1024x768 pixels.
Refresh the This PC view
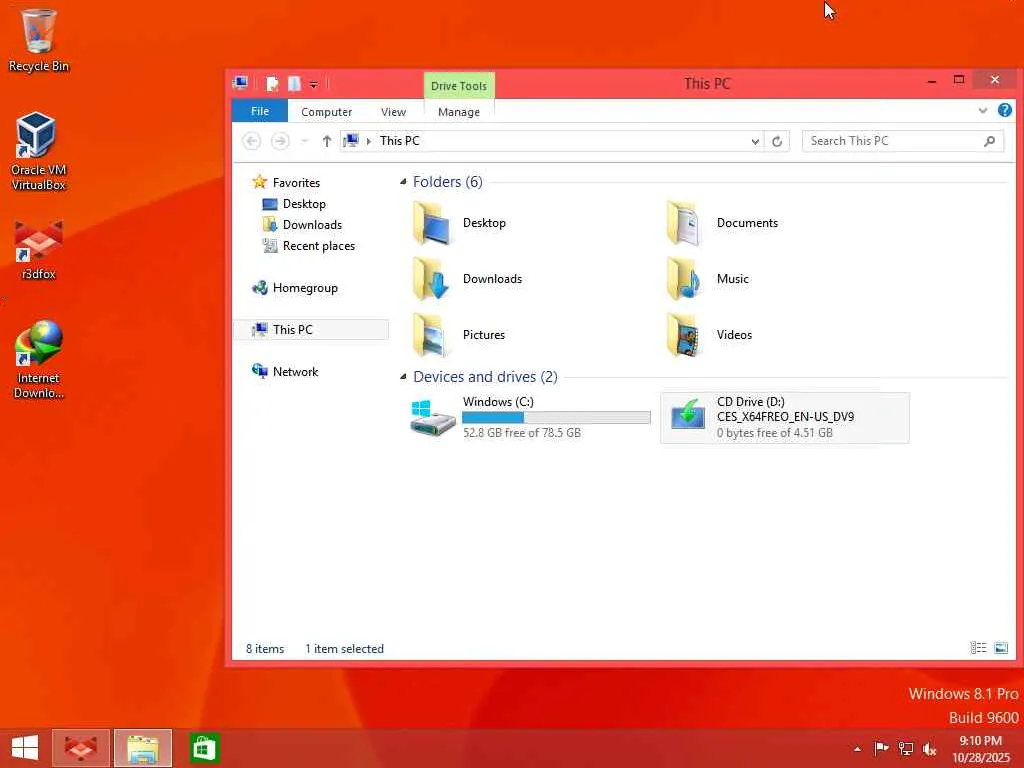pyautogui.click(x=777, y=141)
